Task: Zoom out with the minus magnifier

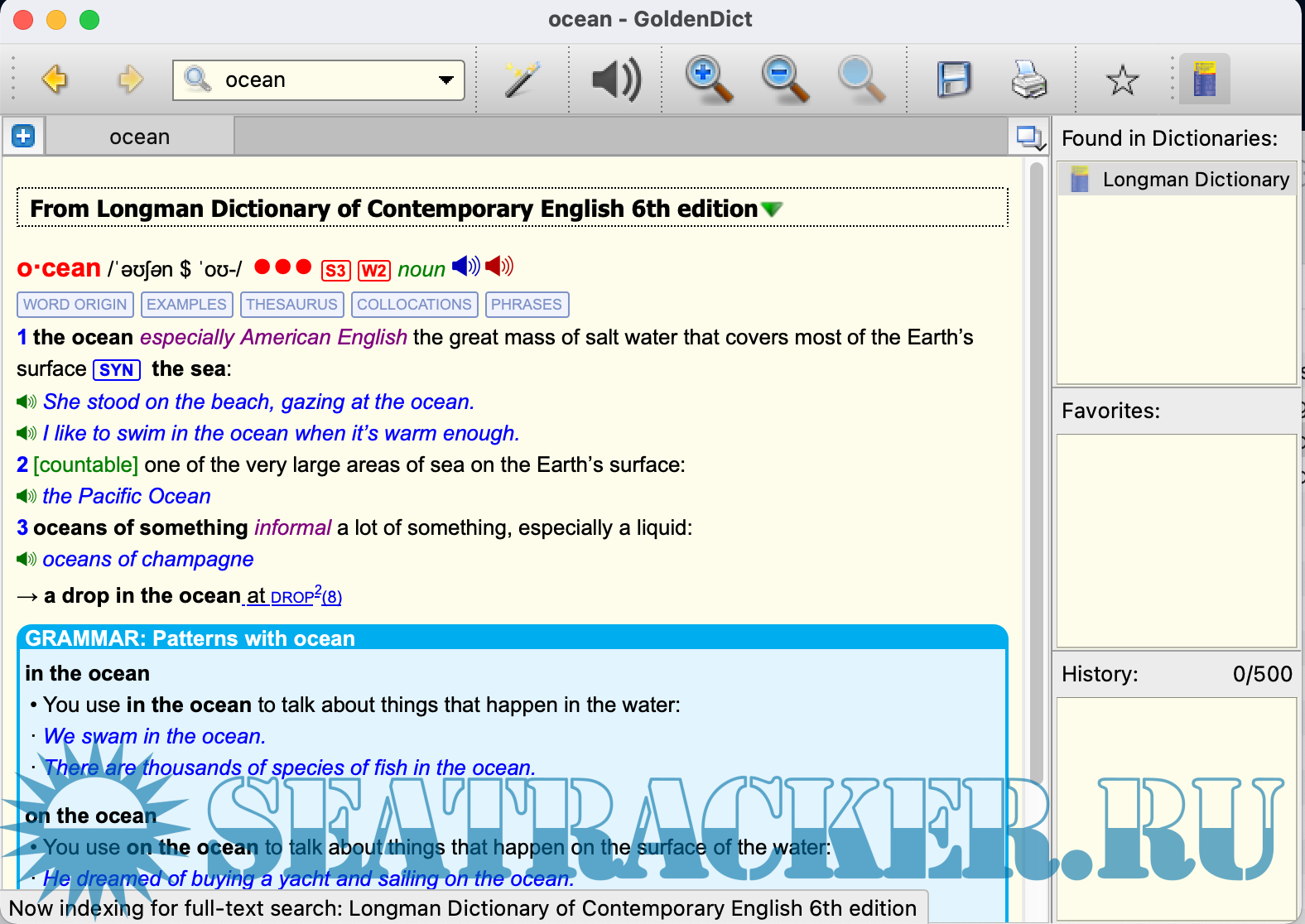Action: [x=784, y=79]
